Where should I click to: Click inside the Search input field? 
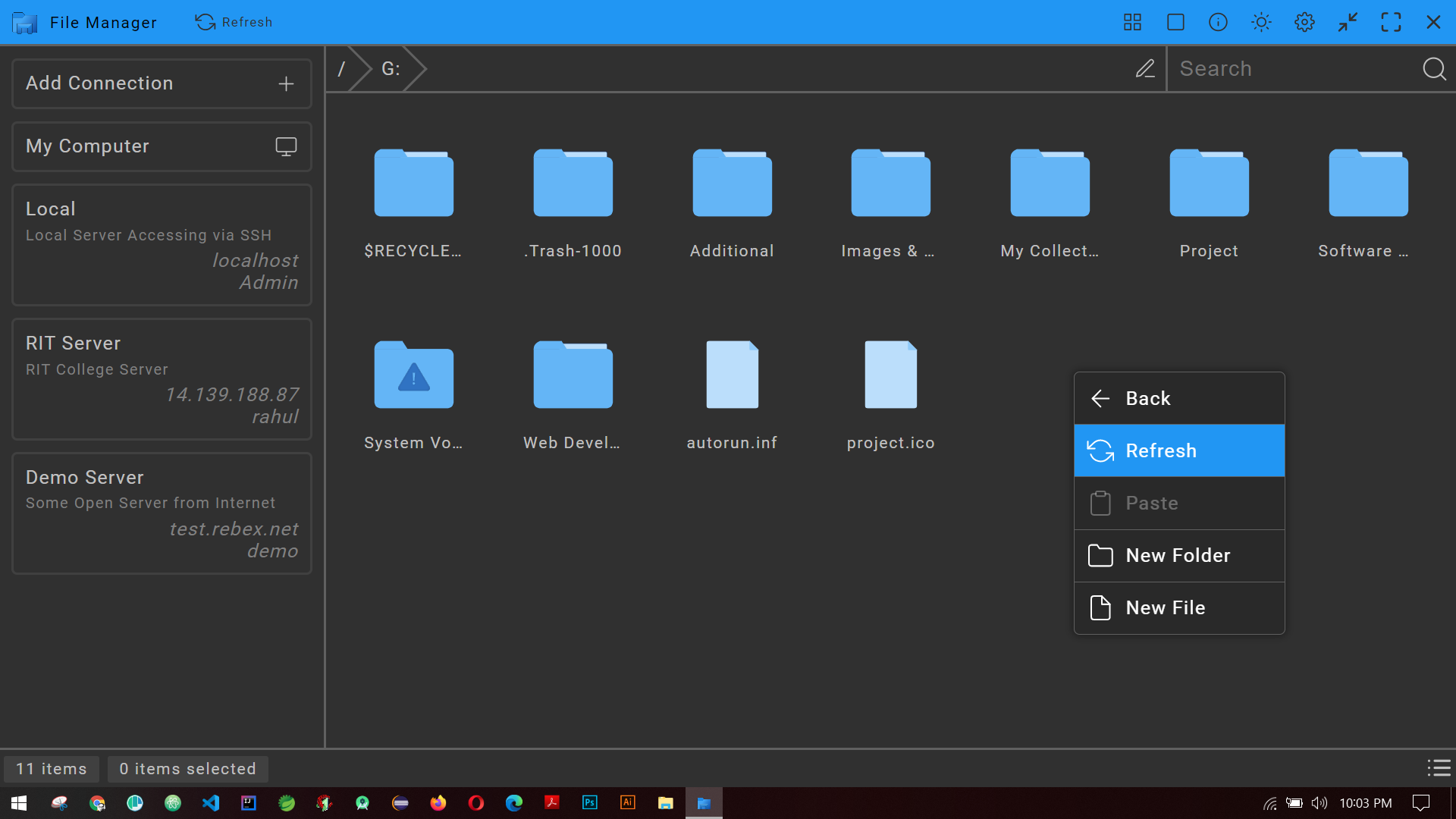tap(1289, 68)
